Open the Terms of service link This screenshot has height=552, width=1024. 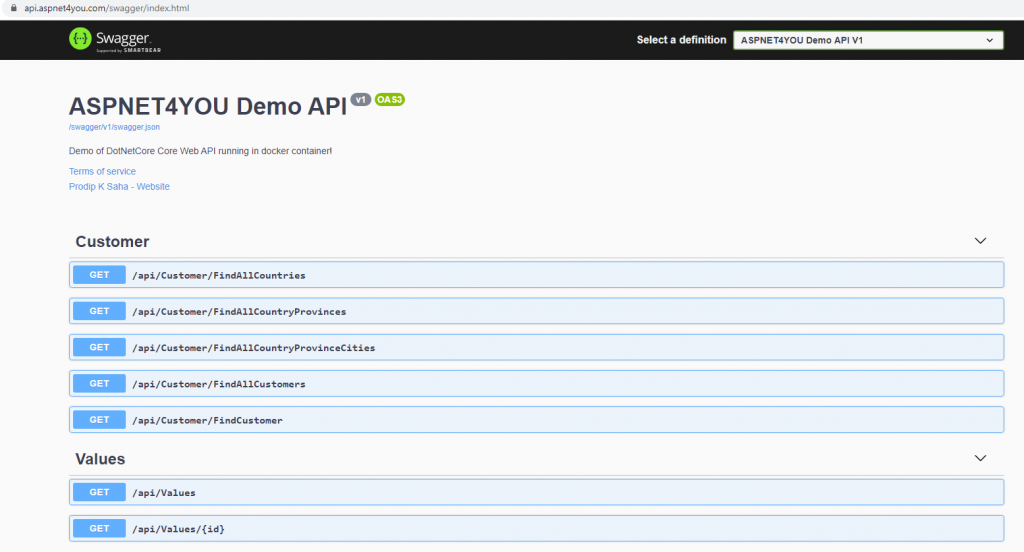(102, 171)
